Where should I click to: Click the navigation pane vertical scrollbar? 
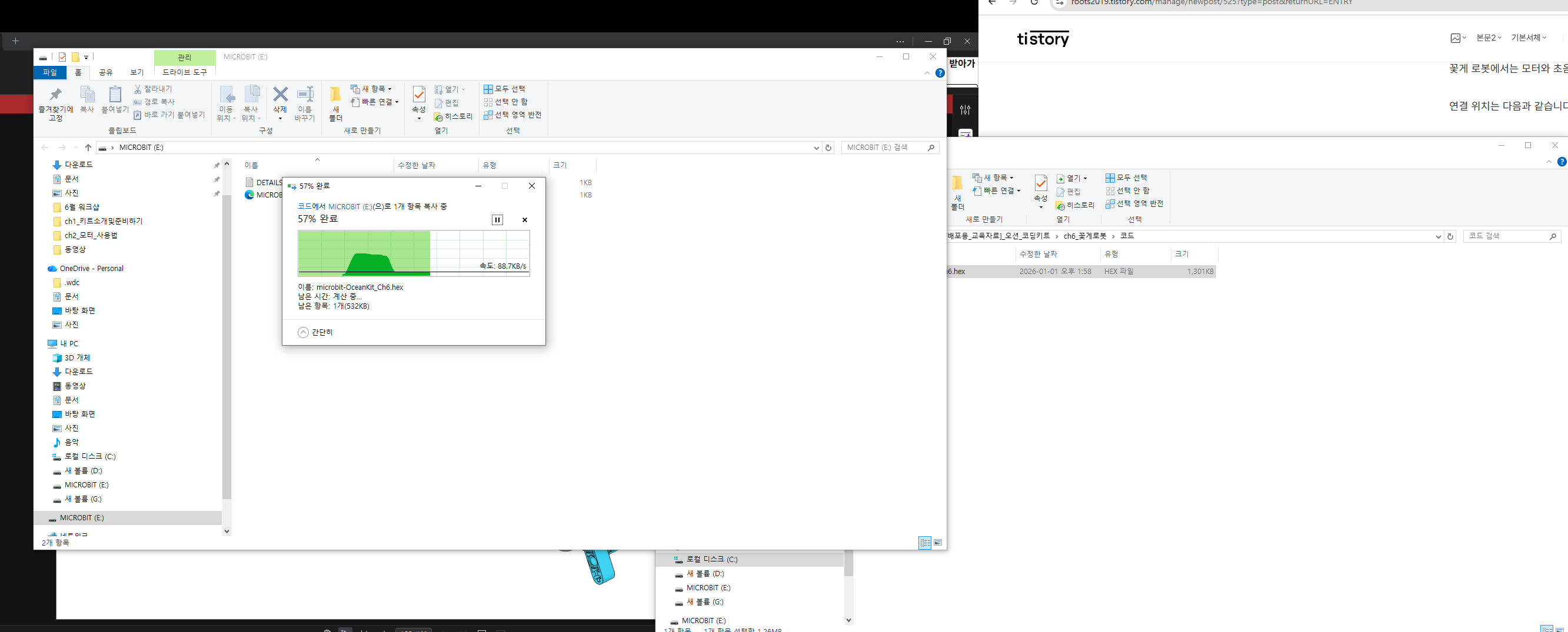(x=227, y=347)
